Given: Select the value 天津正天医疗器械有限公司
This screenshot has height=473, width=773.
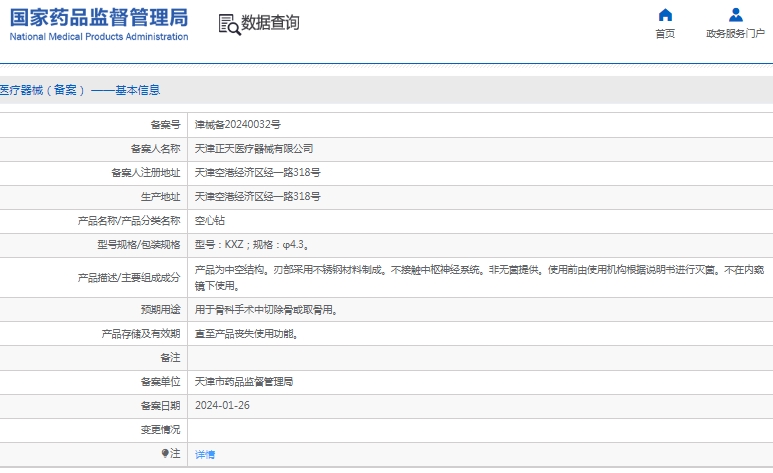Looking at the screenshot, I should 254,148.
